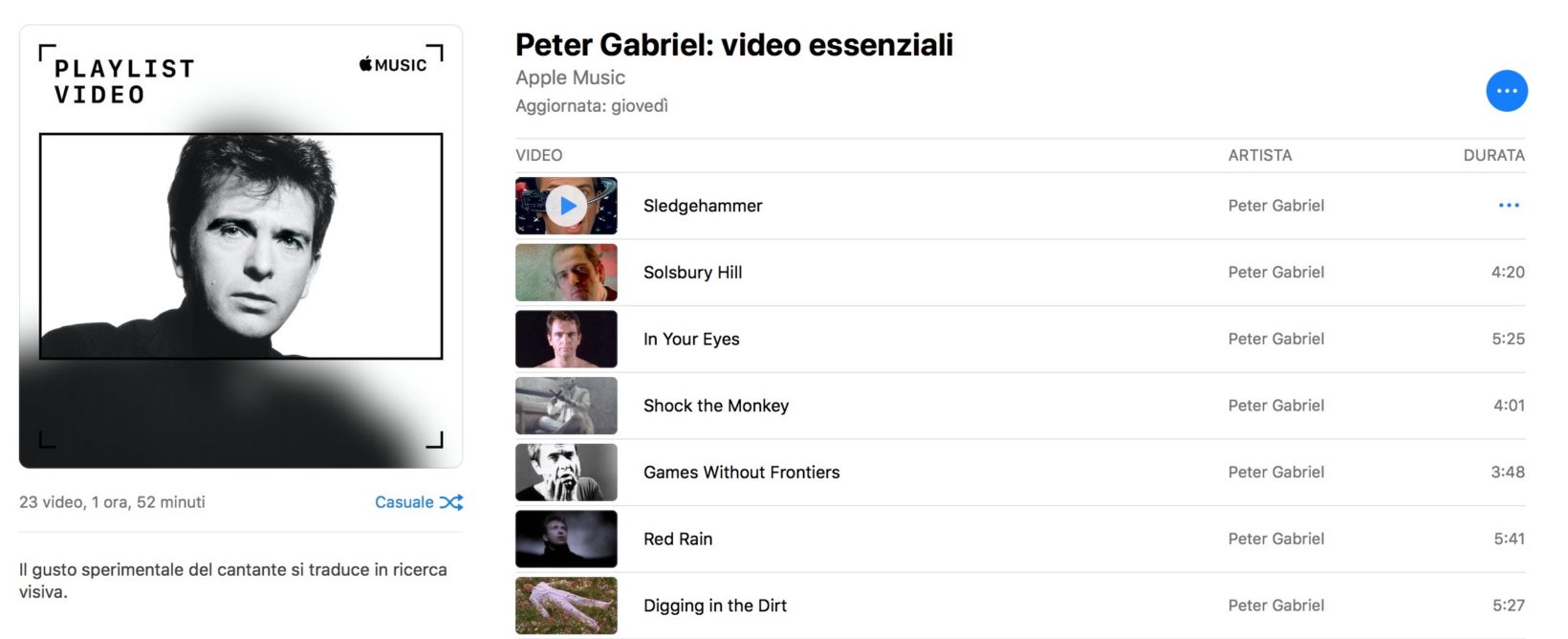Open the Games Without Frontiers thumbnail
Screen dimensions: 1568x639
pos(566,473)
